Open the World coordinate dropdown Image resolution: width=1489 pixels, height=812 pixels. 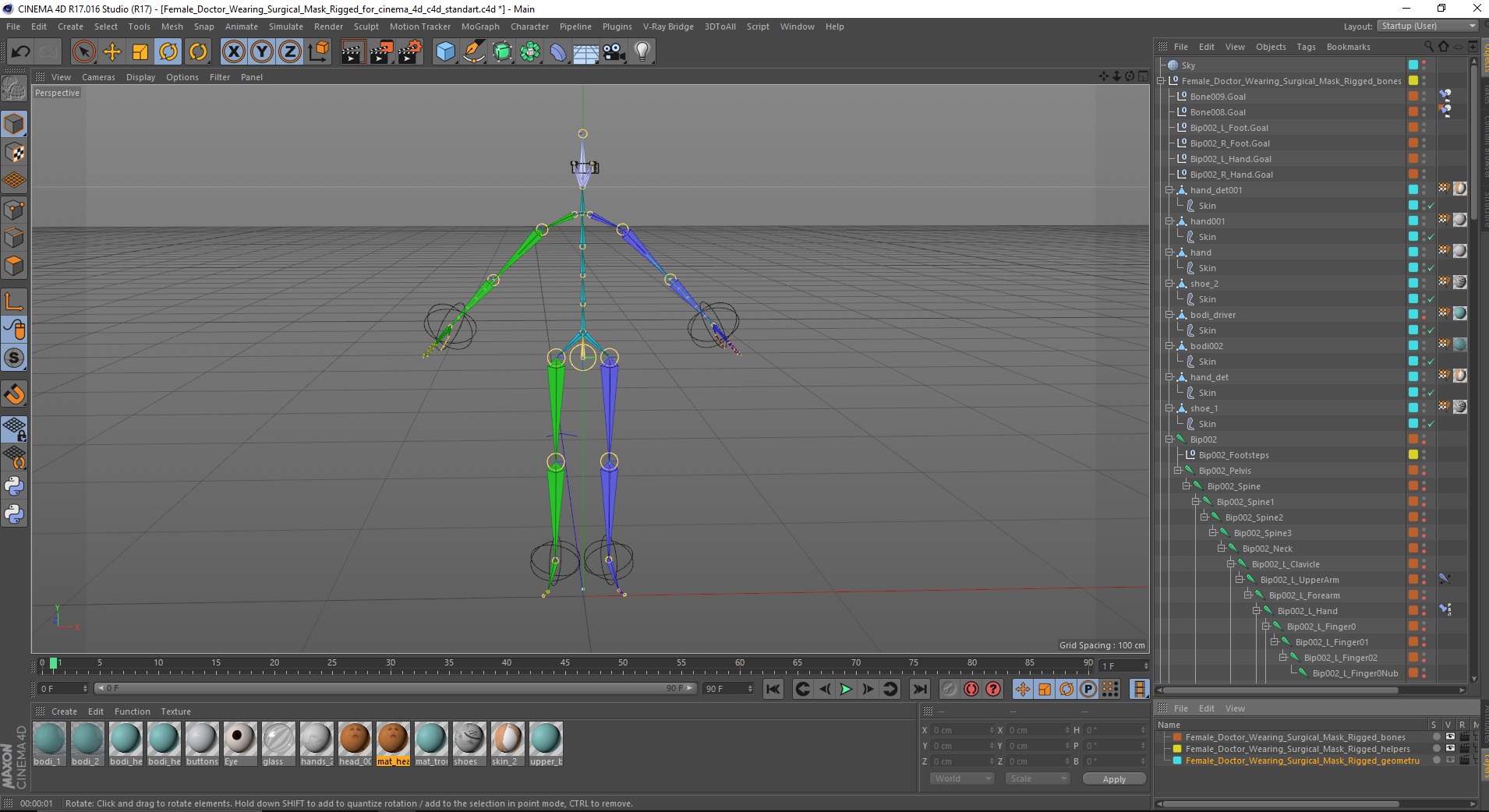(962, 778)
